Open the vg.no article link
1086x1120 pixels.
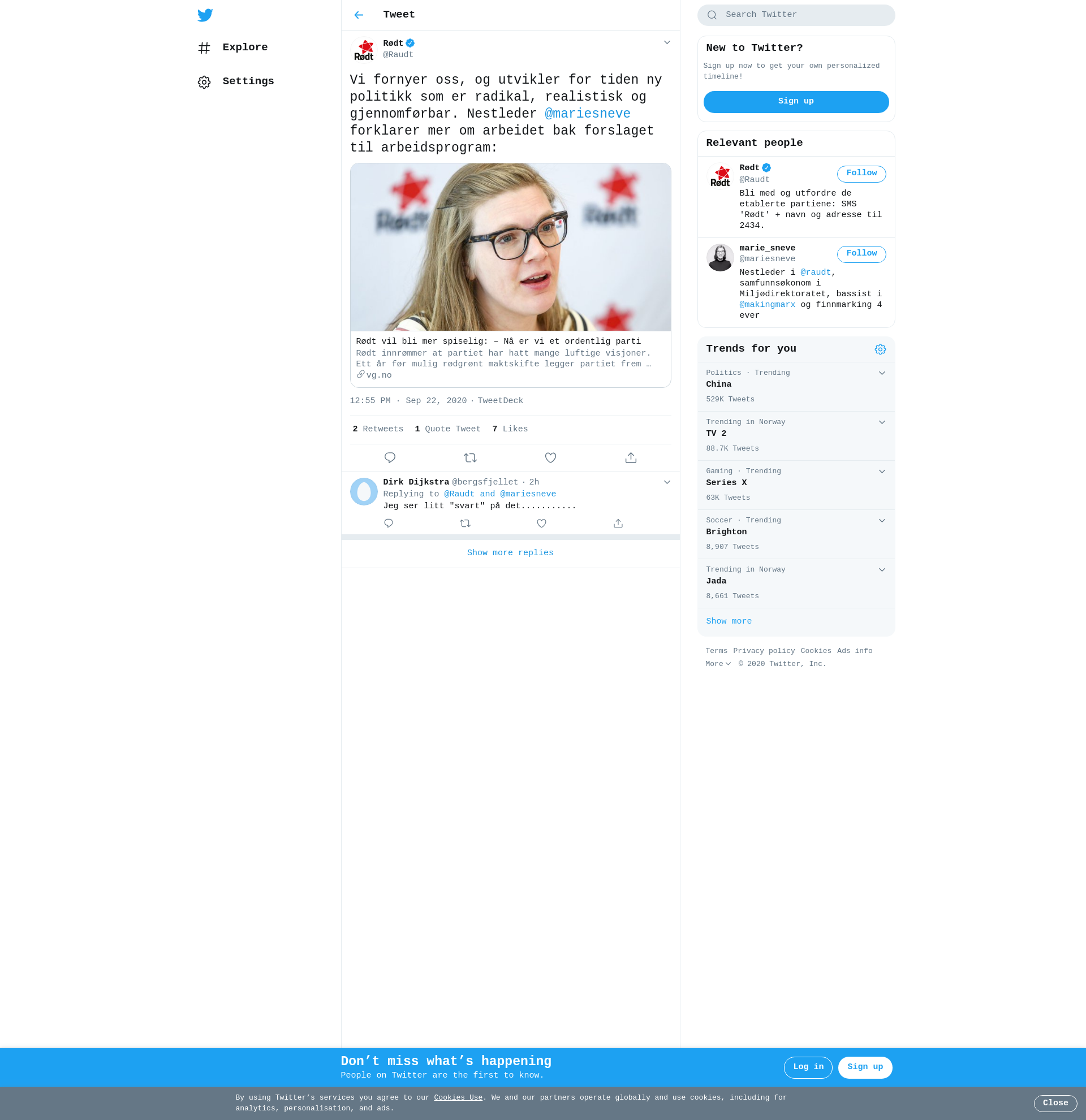(x=510, y=358)
